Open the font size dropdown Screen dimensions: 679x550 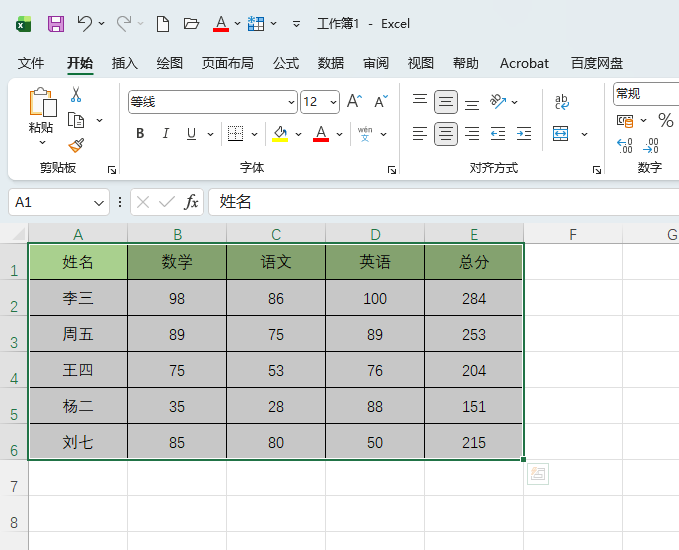click(x=333, y=103)
